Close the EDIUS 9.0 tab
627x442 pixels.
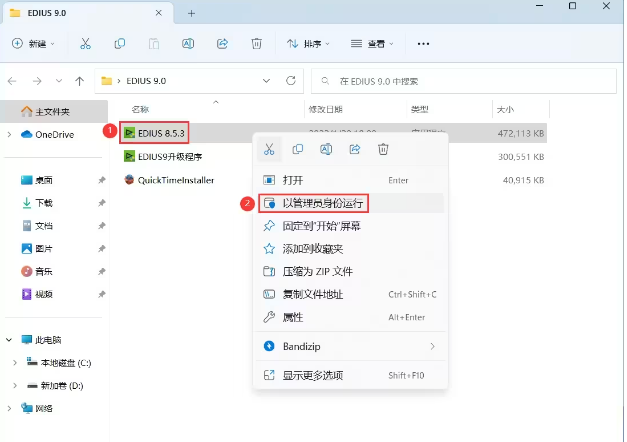point(158,13)
